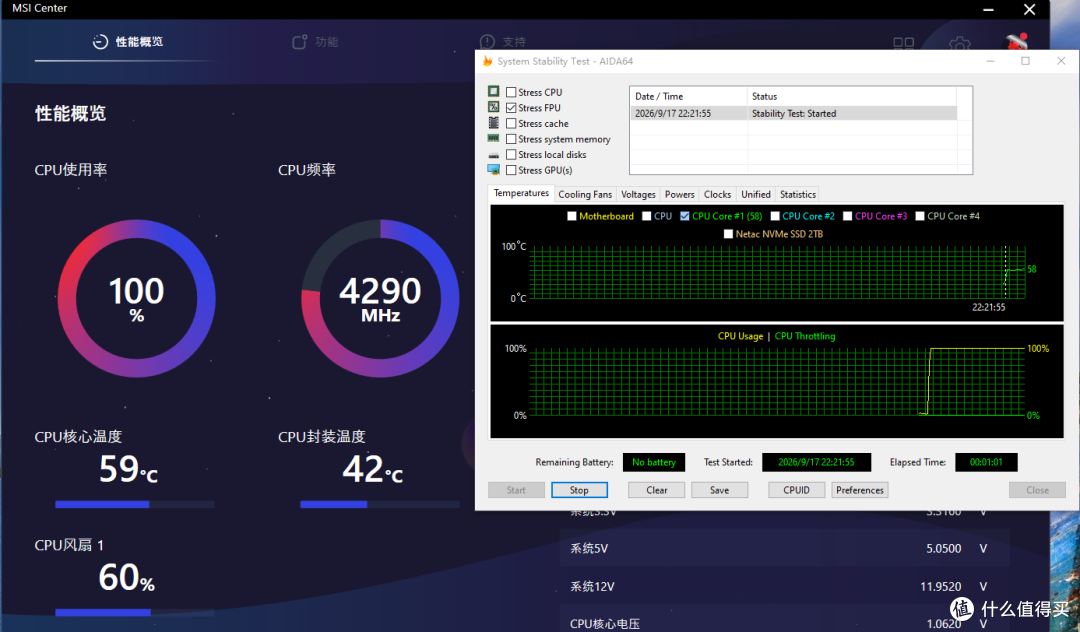Click the 支持 icon in MSI Center
Image resolution: width=1080 pixels, height=632 pixels.
click(488, 42)
